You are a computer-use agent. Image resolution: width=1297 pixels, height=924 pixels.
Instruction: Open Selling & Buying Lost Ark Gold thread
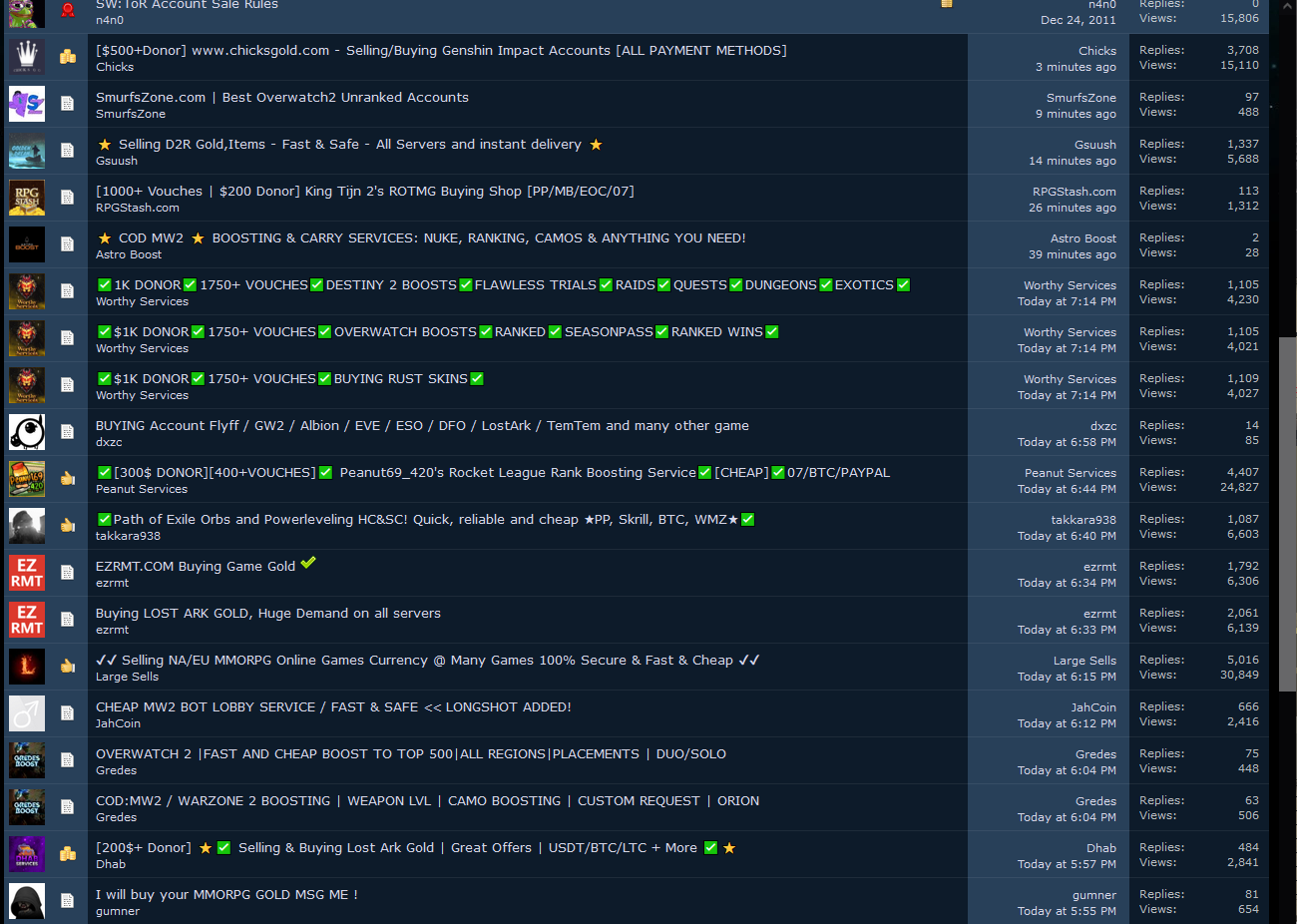416,847
